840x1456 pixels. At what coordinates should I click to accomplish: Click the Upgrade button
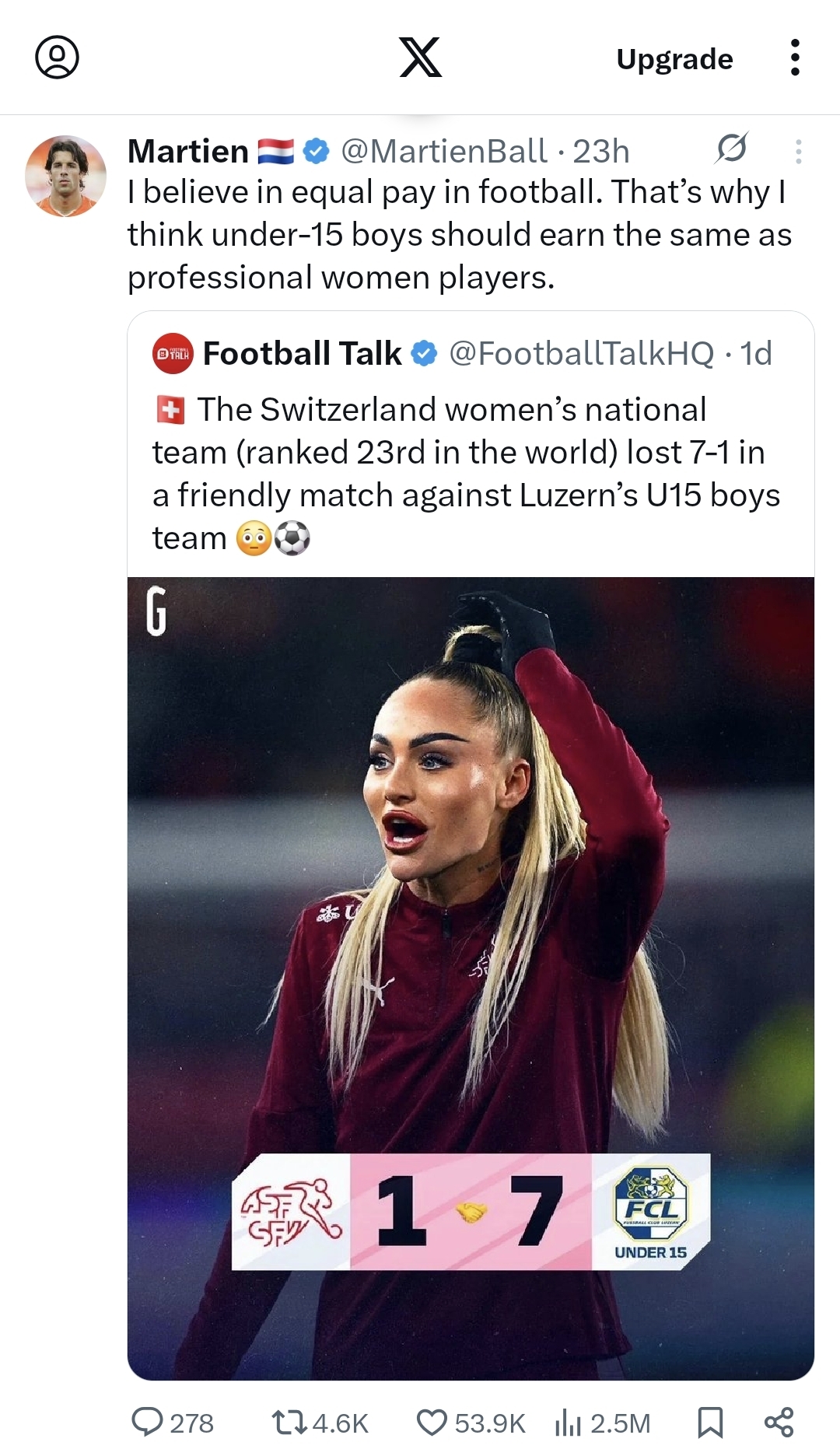[674, 59]
